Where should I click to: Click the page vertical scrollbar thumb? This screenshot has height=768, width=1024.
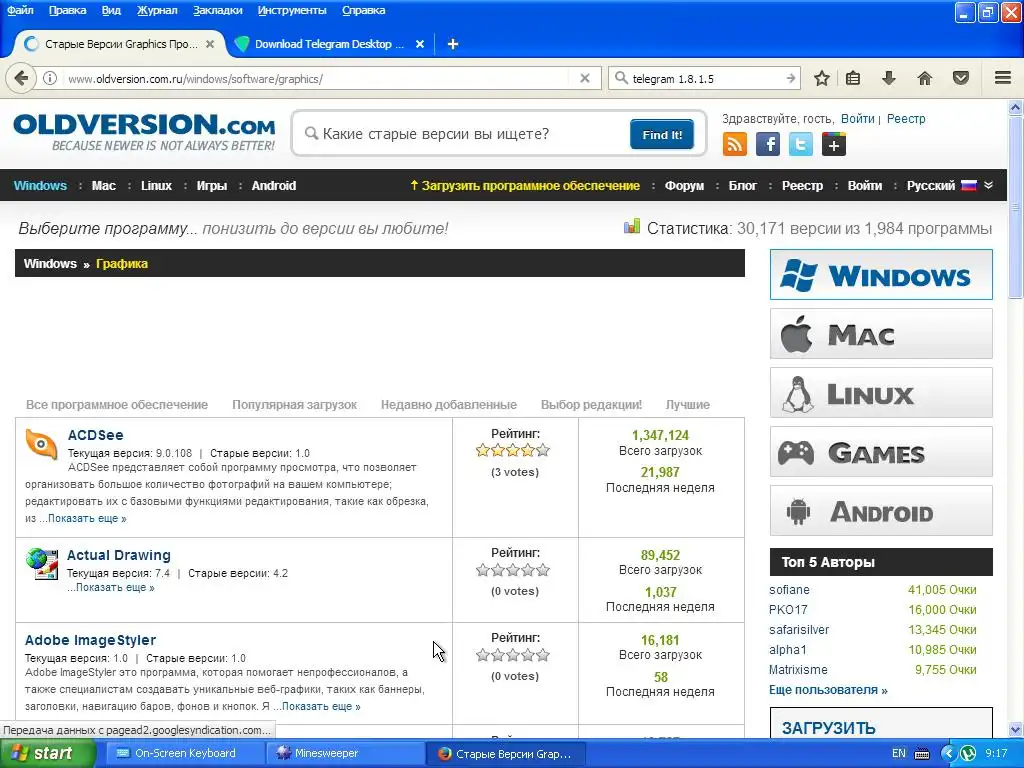[x=1015, y=208]
